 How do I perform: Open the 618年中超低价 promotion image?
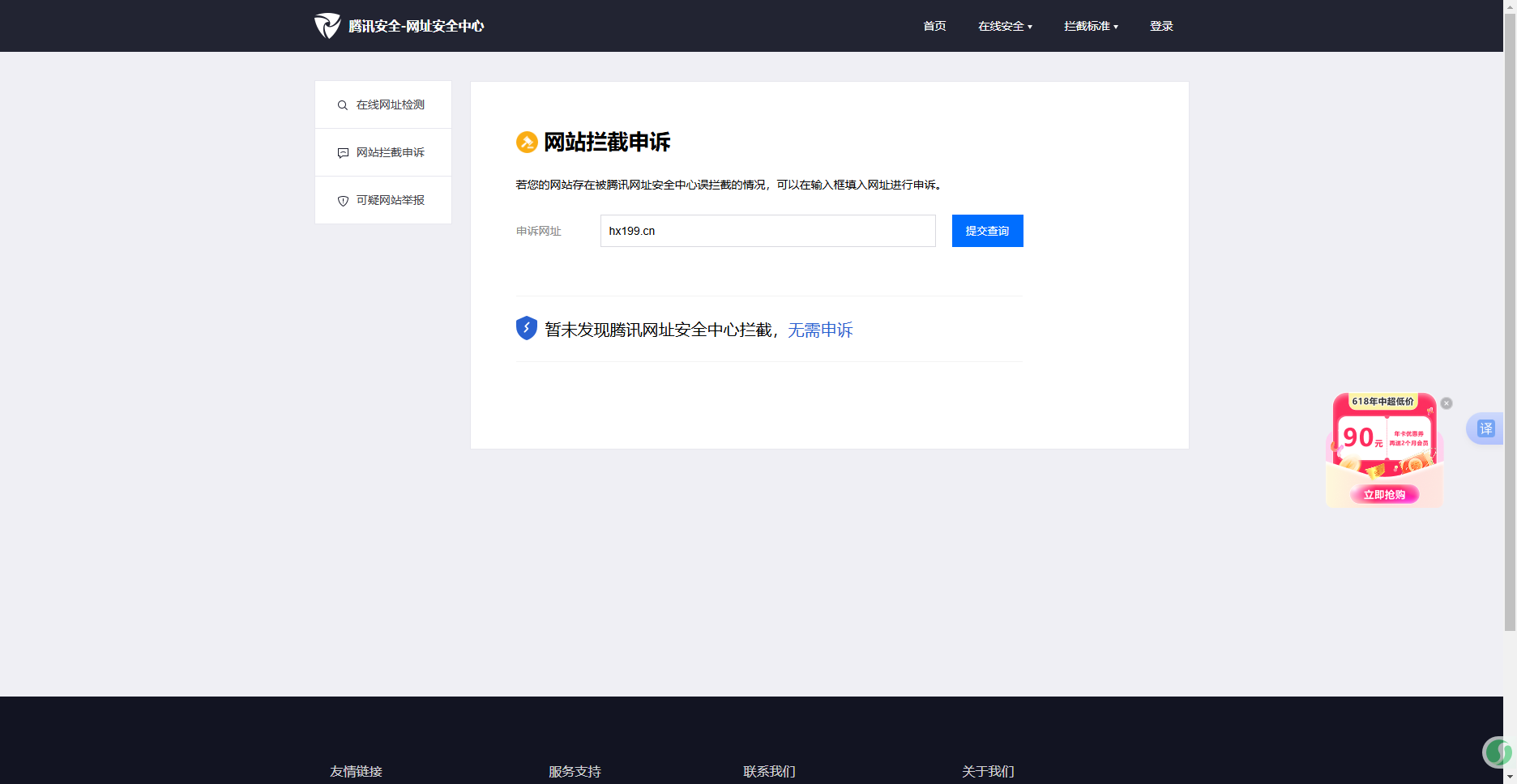click(1384, 450)
